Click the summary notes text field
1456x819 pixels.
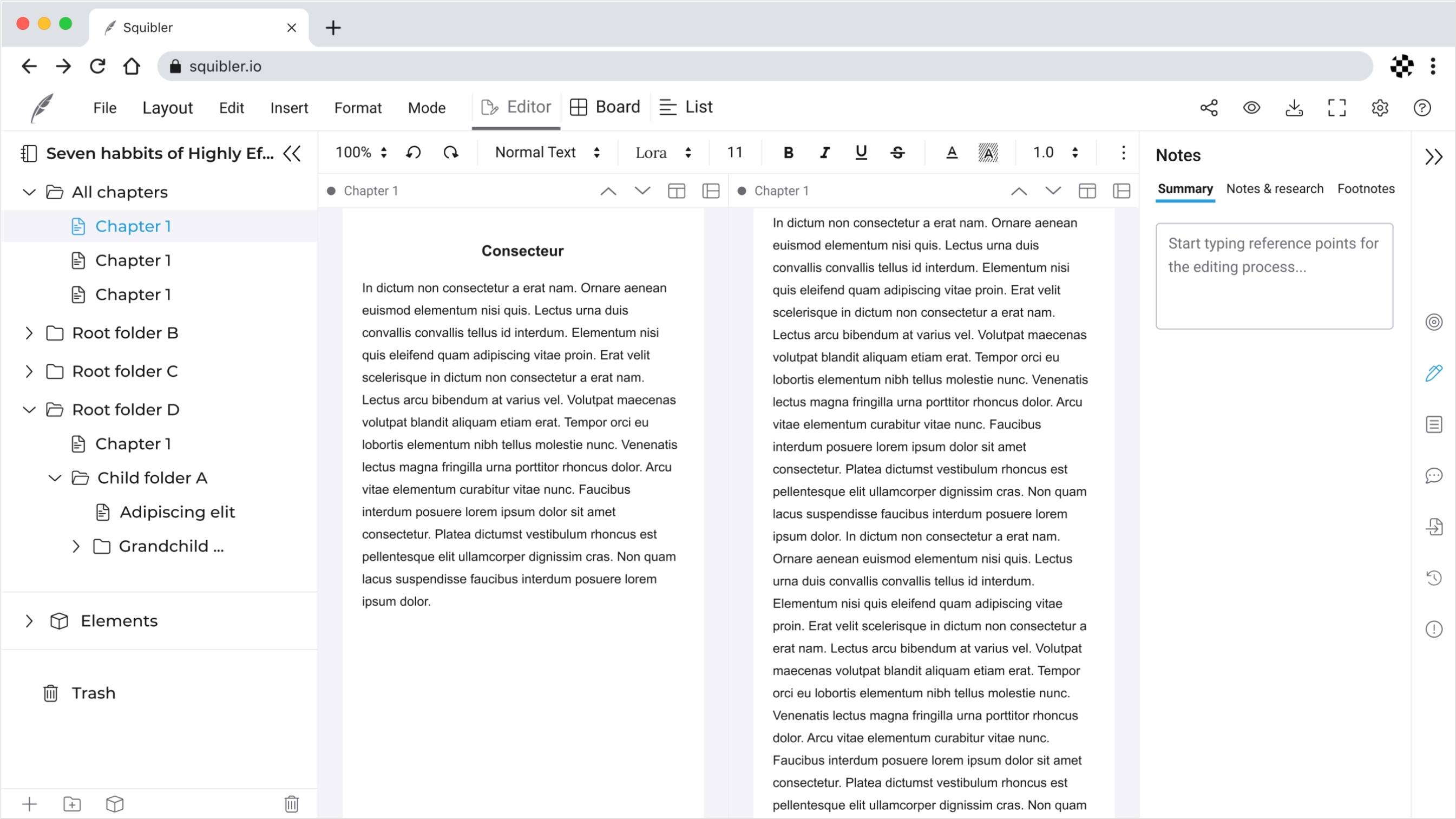coord(1274,276)
